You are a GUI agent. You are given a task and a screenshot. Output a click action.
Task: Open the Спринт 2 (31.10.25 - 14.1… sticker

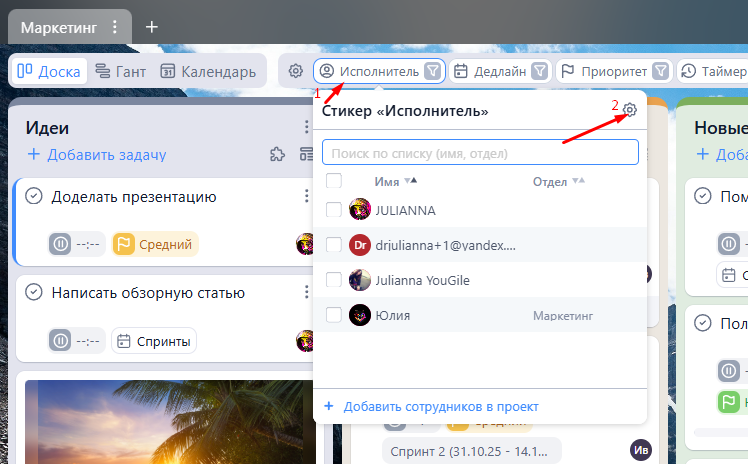coord(472,451)
